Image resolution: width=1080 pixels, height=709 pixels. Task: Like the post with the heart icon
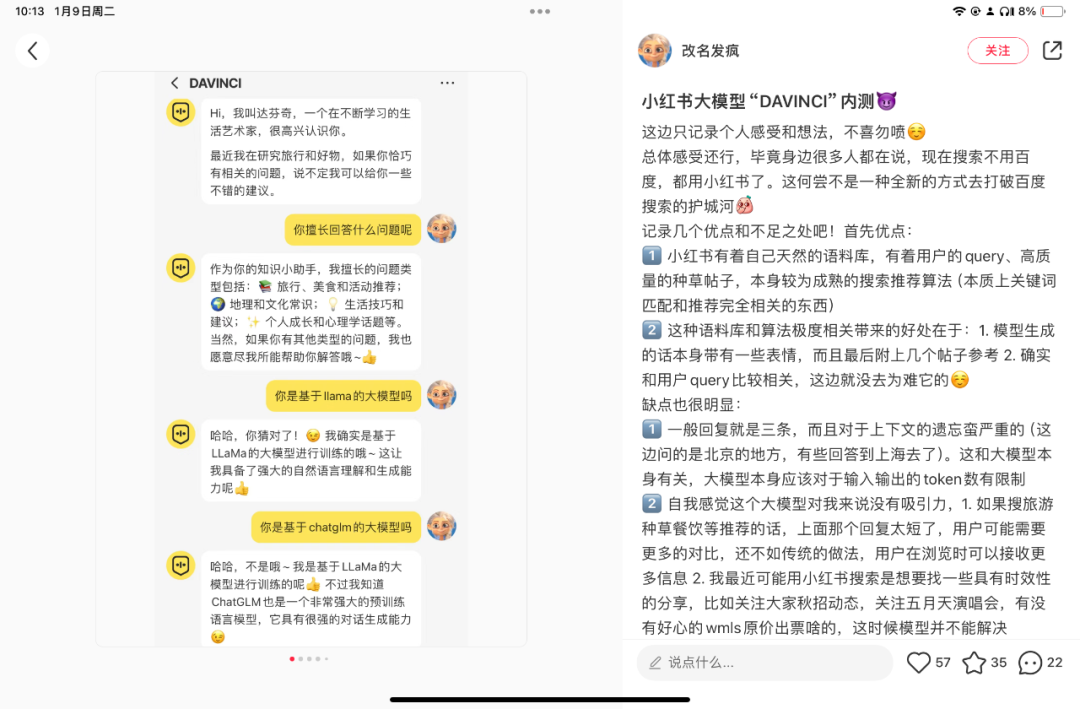[917, 663]
